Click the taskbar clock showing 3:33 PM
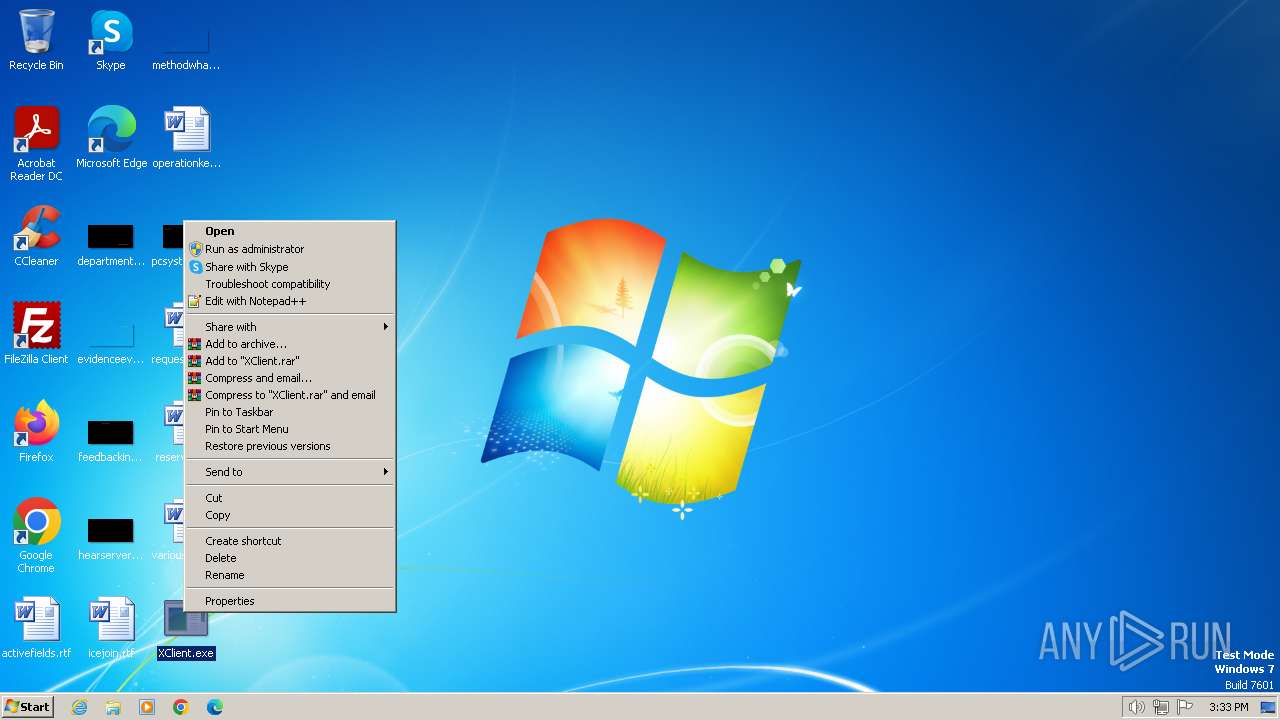 1228,707
